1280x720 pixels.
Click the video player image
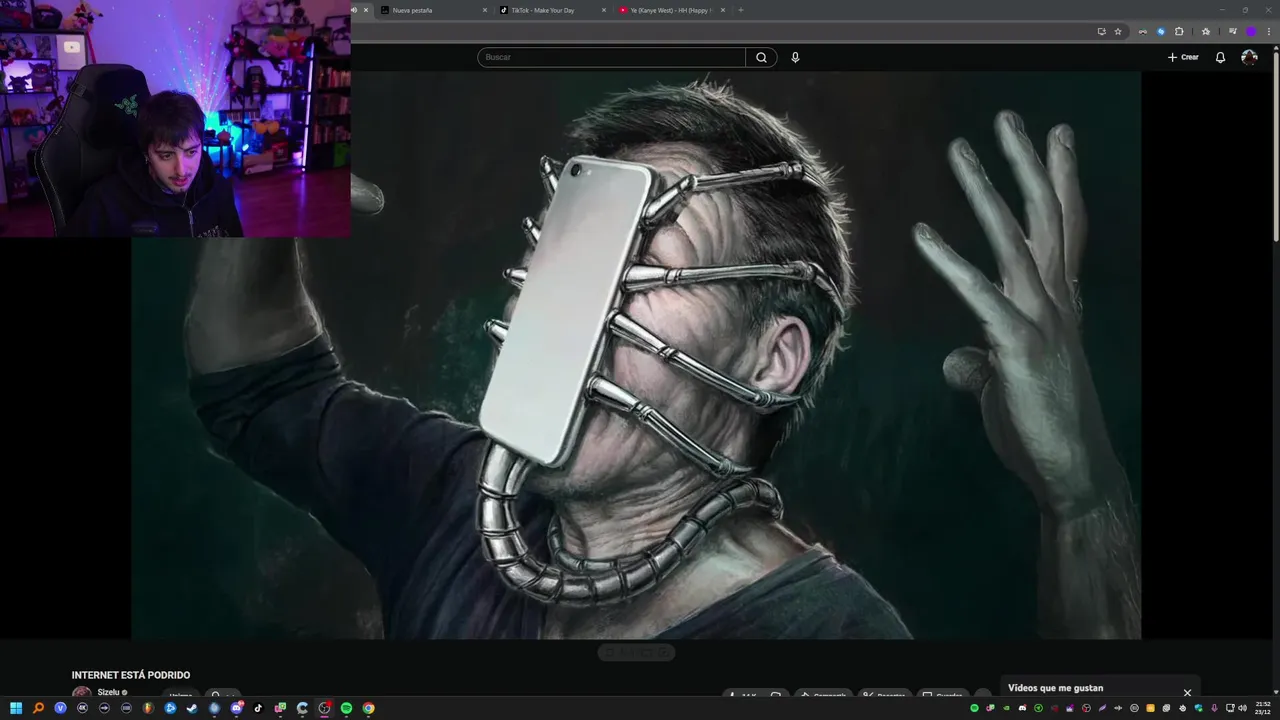tap(636, 355)
